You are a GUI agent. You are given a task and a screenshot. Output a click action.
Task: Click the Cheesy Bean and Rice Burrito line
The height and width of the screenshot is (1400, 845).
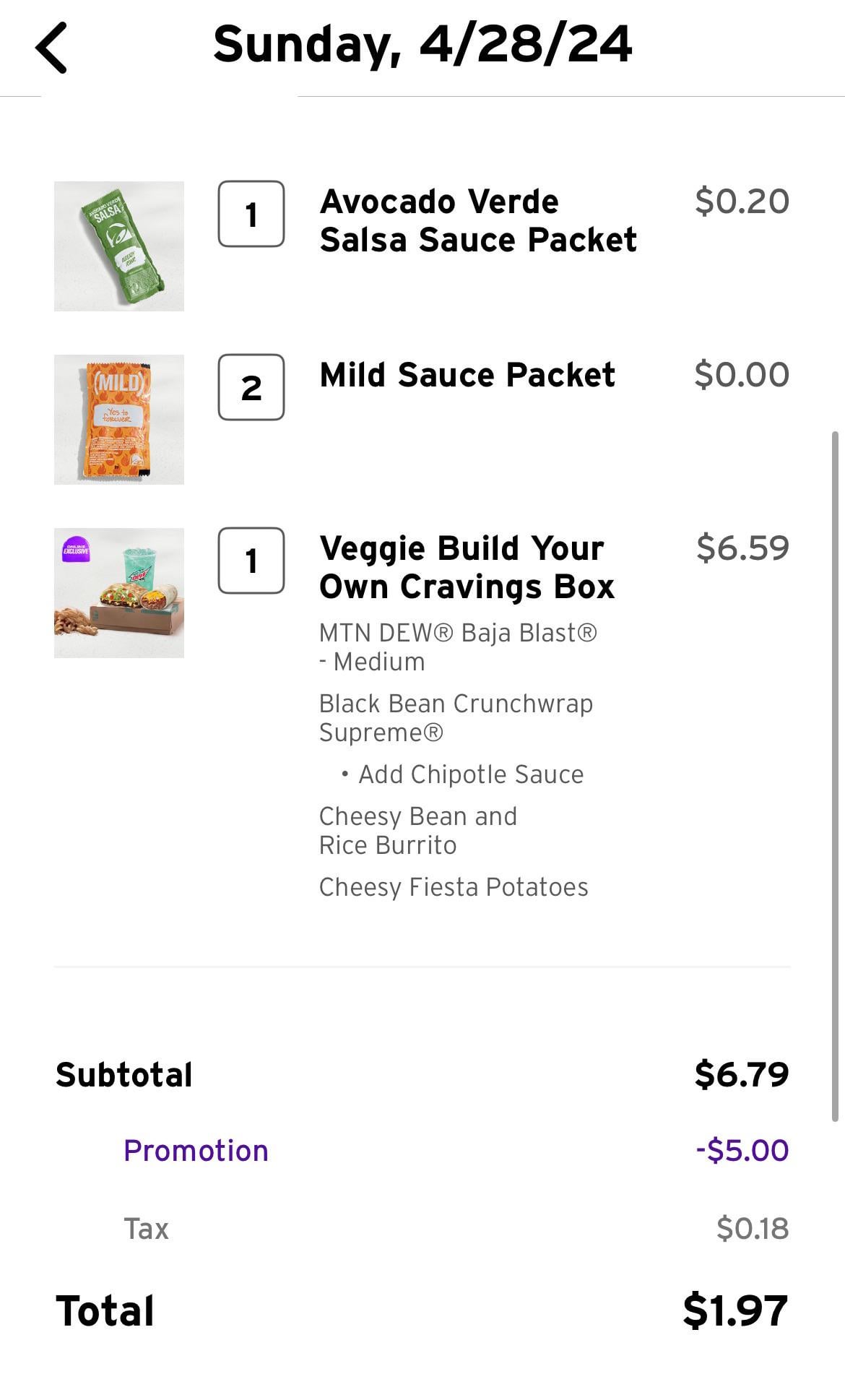[417, 830]
